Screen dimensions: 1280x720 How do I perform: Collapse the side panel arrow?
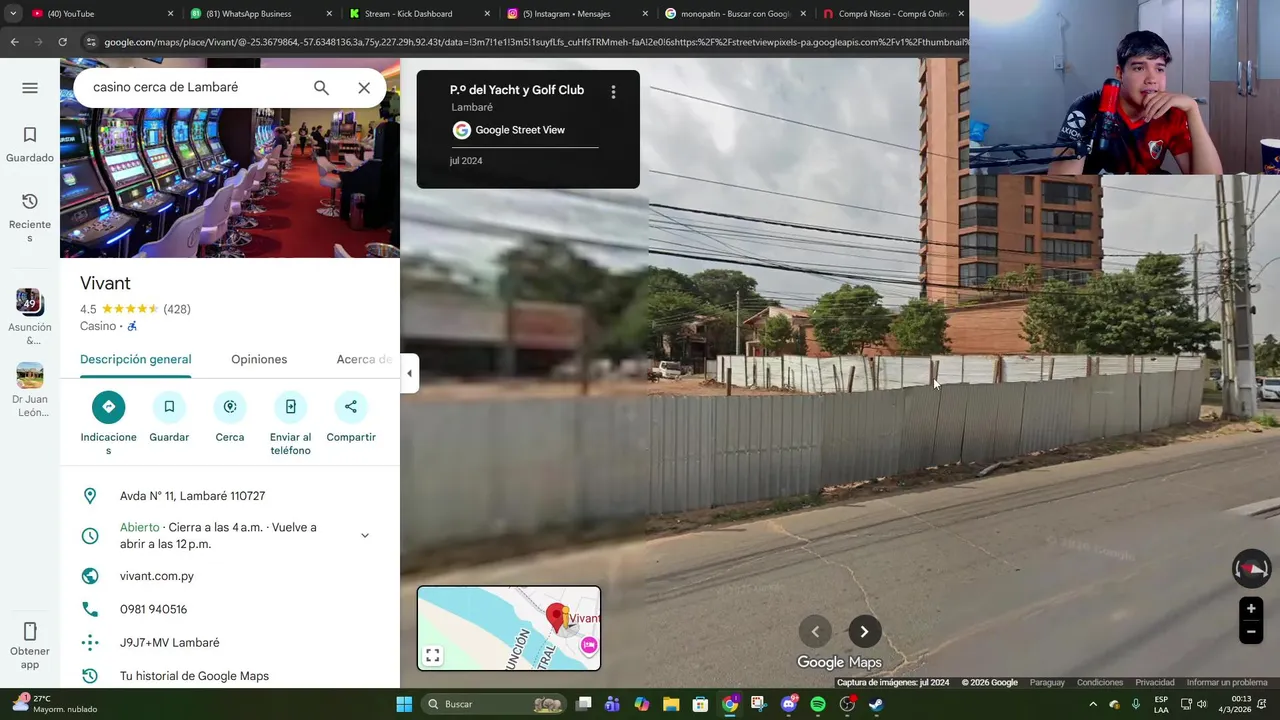pos(409,373)
